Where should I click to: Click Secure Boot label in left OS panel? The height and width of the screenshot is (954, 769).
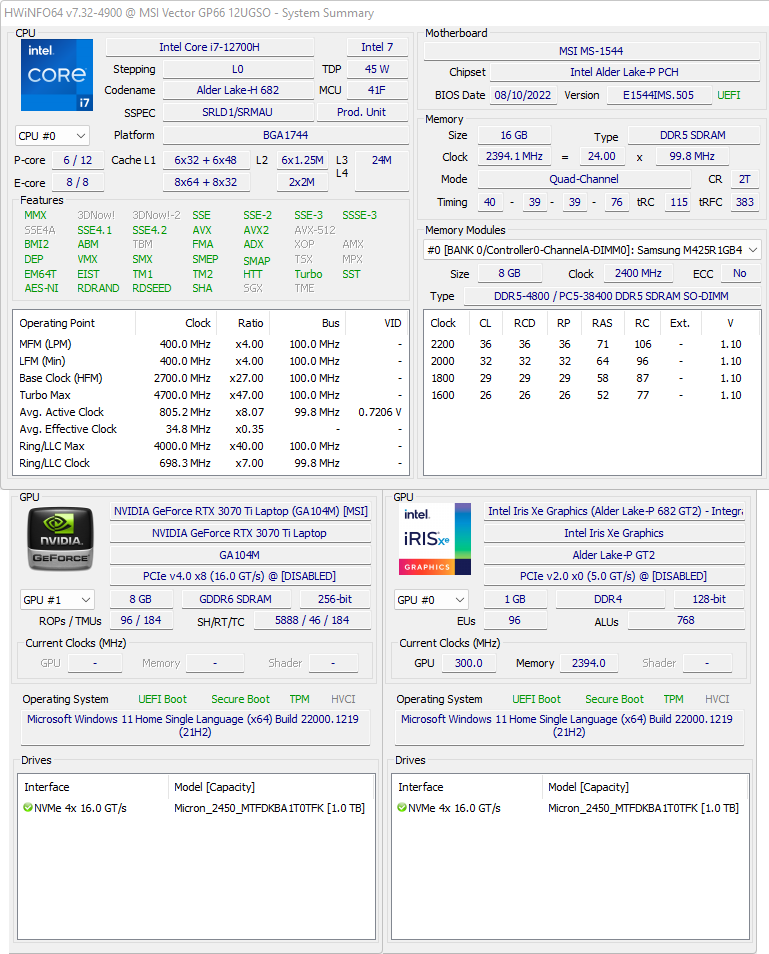pos(240,699)
